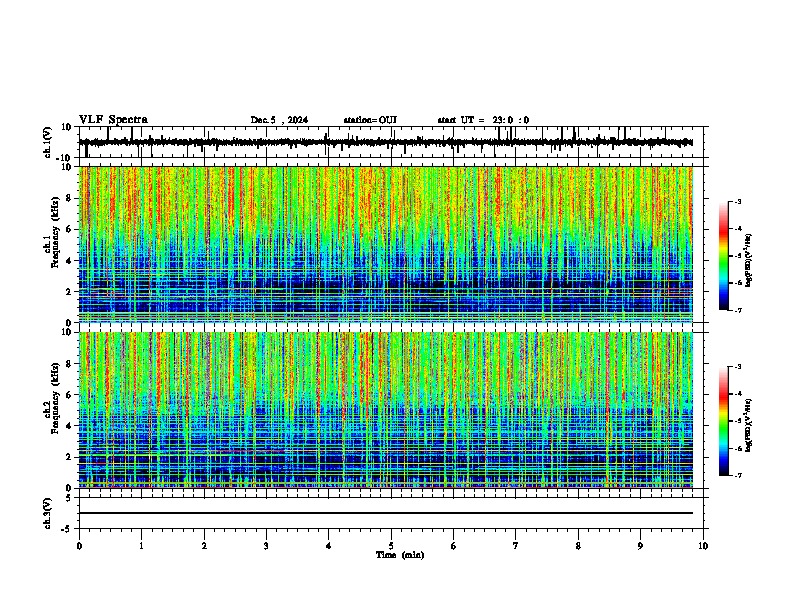Screen dimensions: 792x612
Task: Click the ch.1 'Frequency (kHz)' axis label
Action: 54,232
